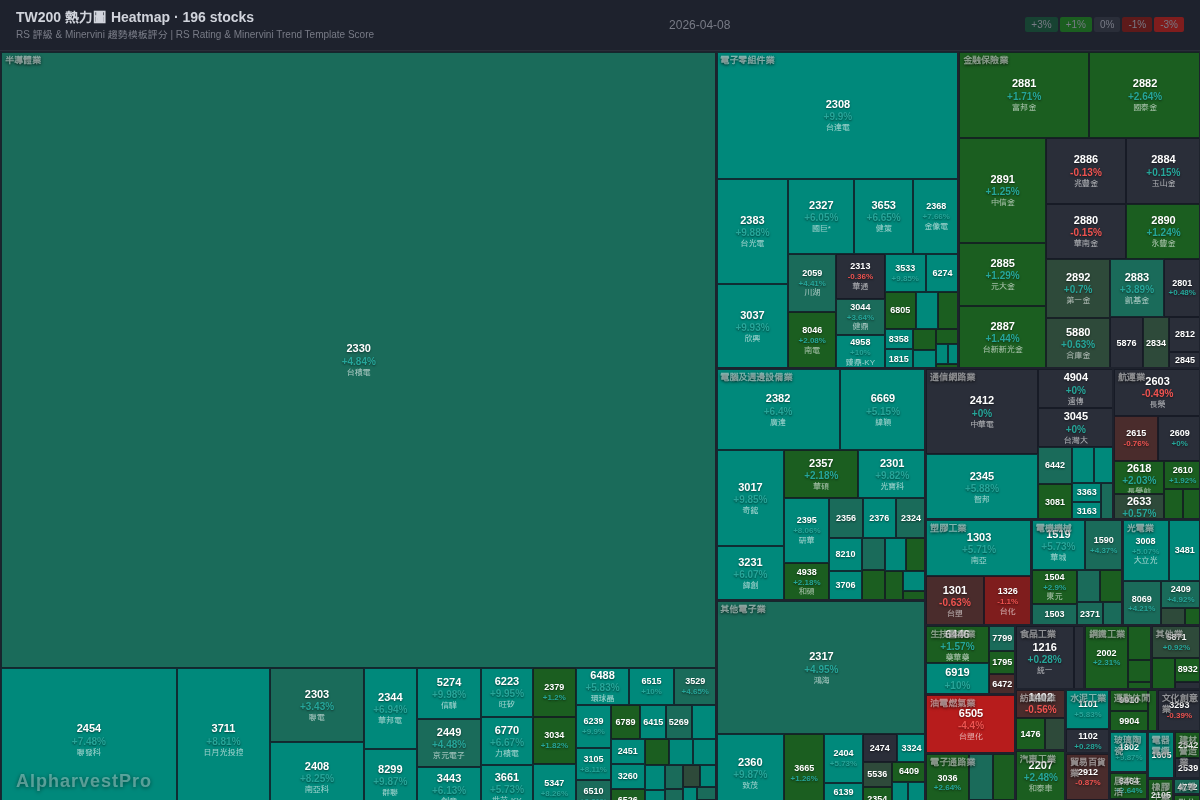
Task: Open the 2383 台光電 tile
Action: (752, 231)
